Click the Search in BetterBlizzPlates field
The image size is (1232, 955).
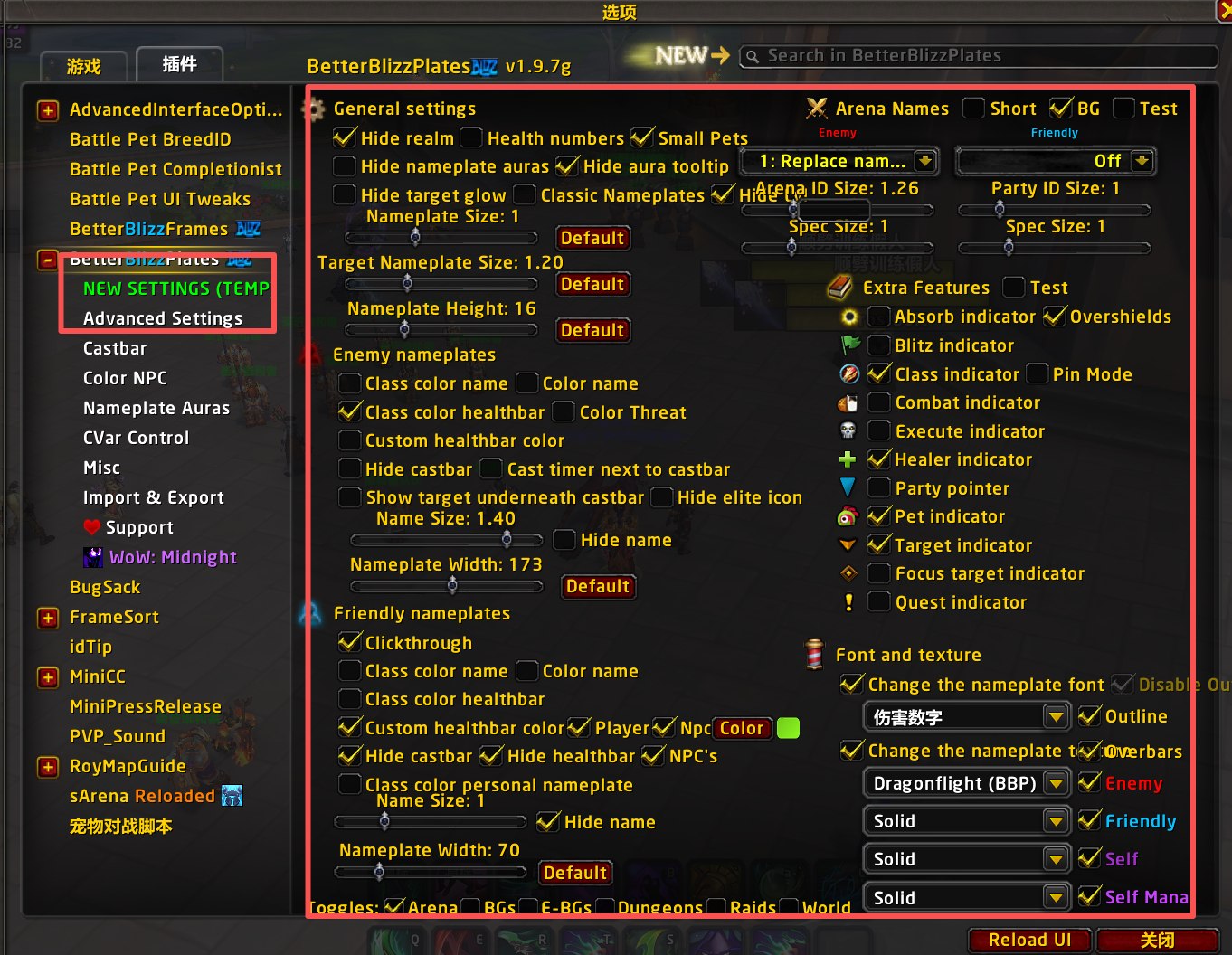tap(979, 56)
